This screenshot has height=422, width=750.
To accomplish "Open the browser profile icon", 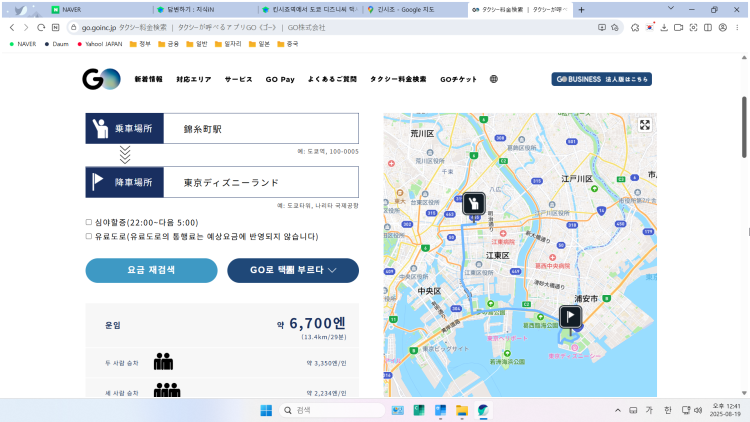I will coord(723,27).
